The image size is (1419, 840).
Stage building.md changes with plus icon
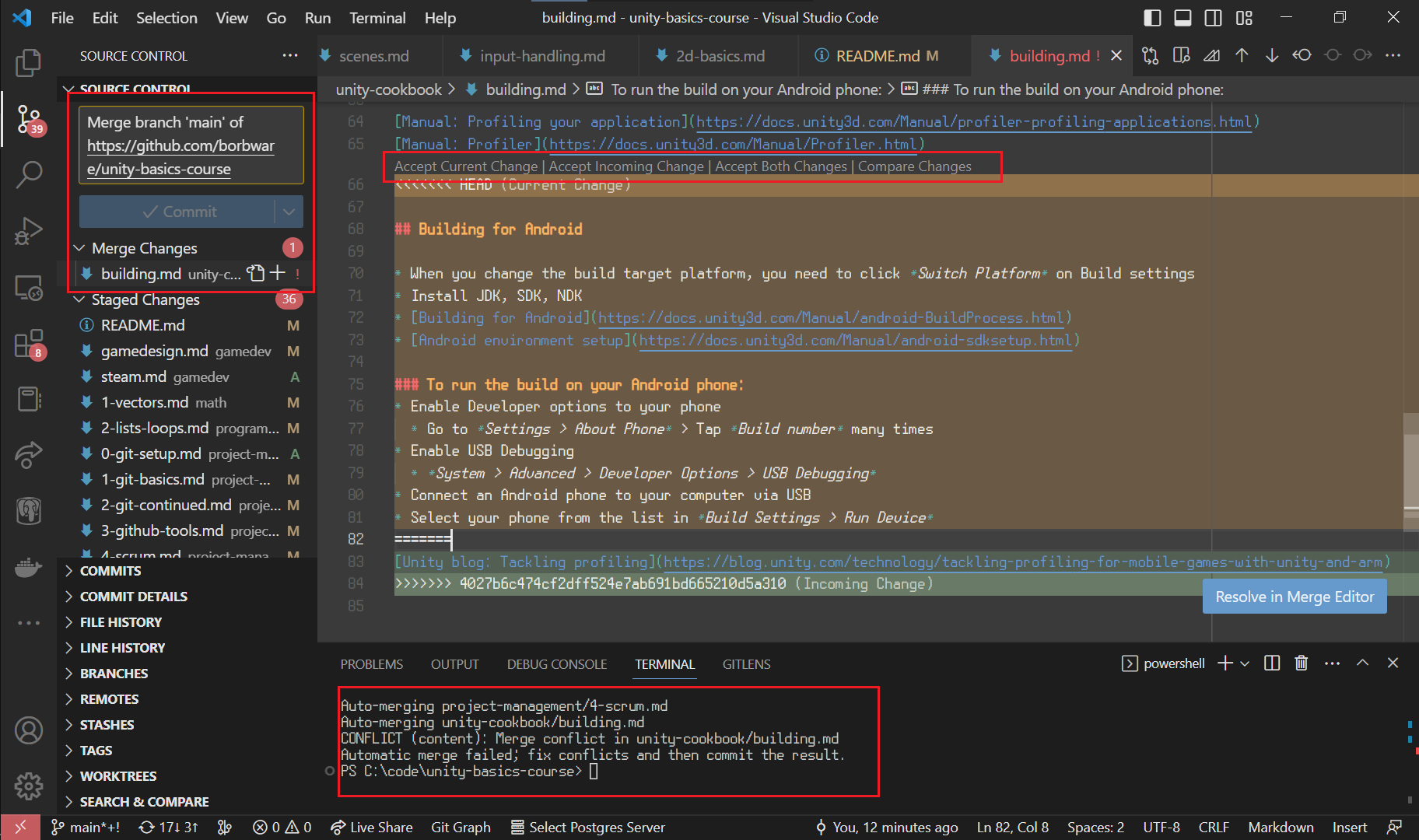[x=277, y=273]
